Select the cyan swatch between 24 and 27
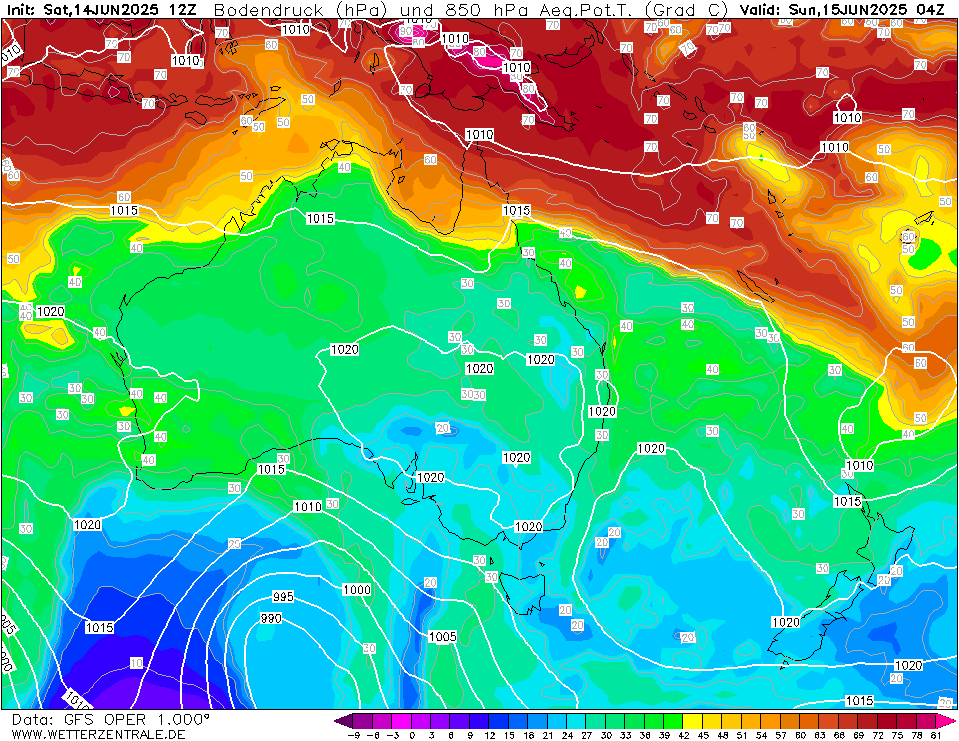Image resolution: width=959 pixels, height=741 pixels. click(577, 721)
